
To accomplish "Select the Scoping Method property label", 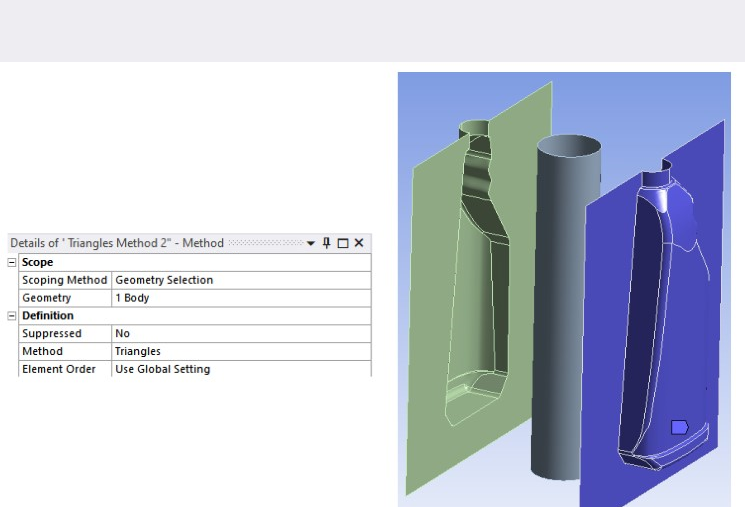I will click(65, 280).
